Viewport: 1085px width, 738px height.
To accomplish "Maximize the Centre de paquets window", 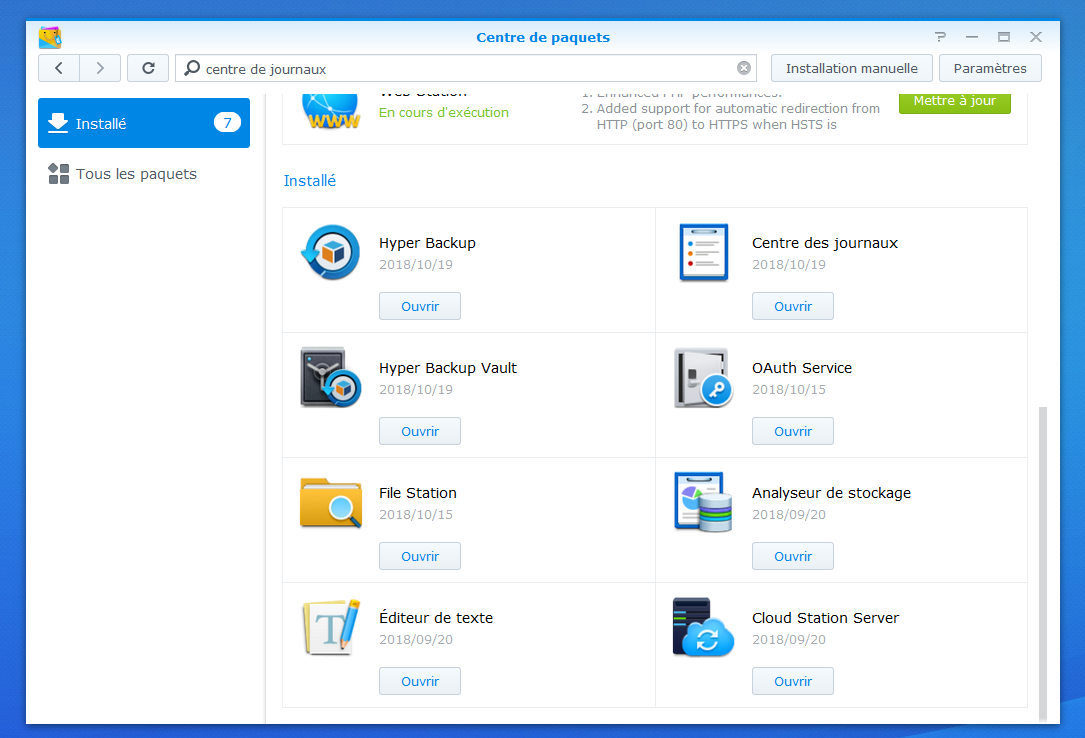I will [x=1003, y=37].
